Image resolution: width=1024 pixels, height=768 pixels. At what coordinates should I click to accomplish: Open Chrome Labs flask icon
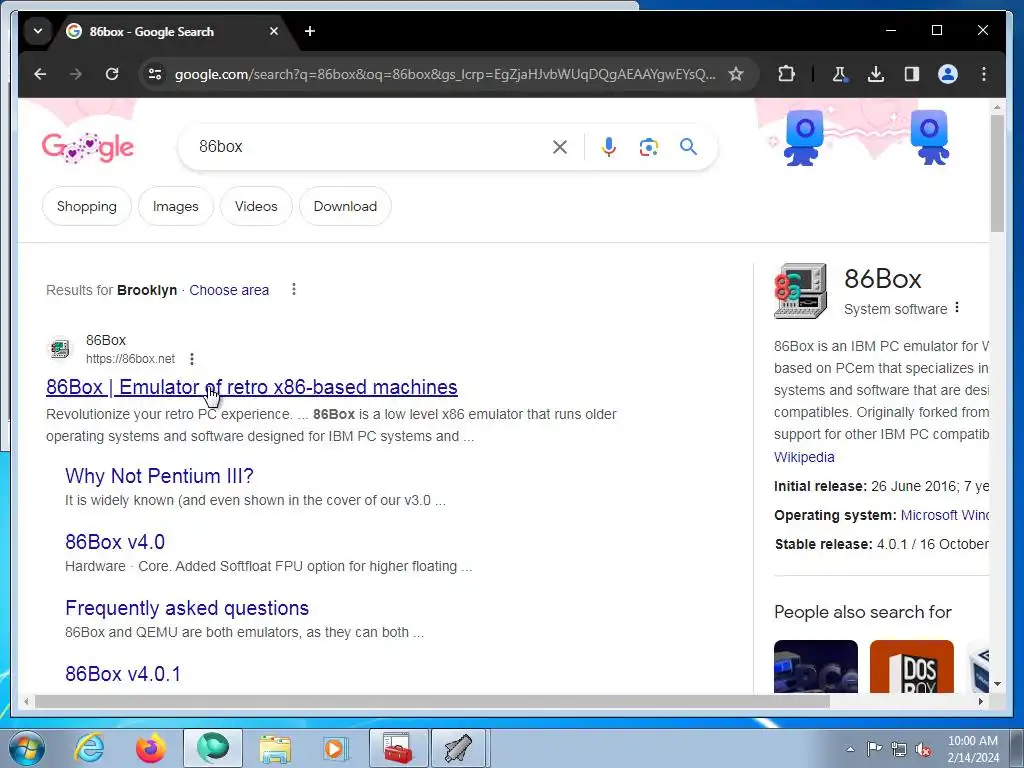[840, 74]
